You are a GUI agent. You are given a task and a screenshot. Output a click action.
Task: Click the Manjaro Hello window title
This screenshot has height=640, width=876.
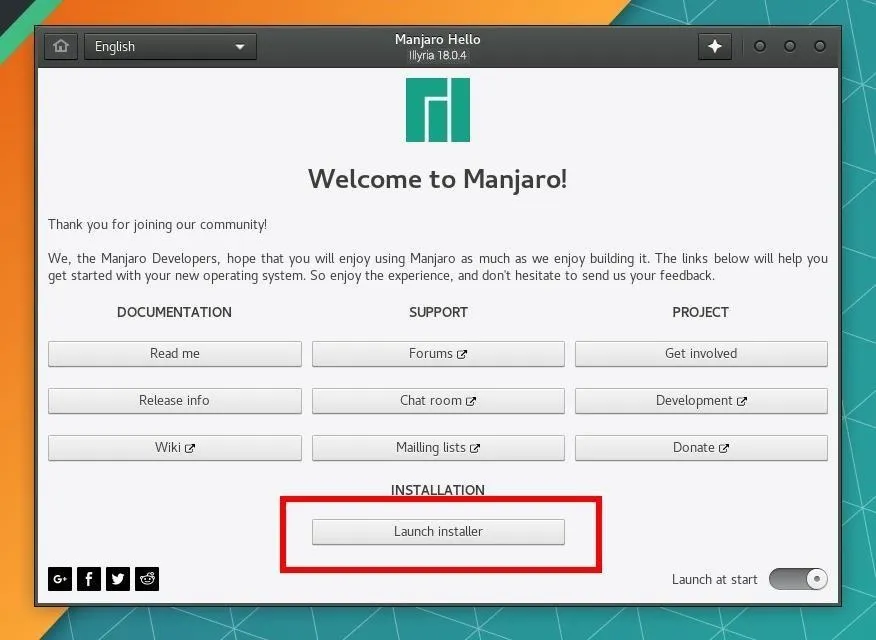[437, 40]
